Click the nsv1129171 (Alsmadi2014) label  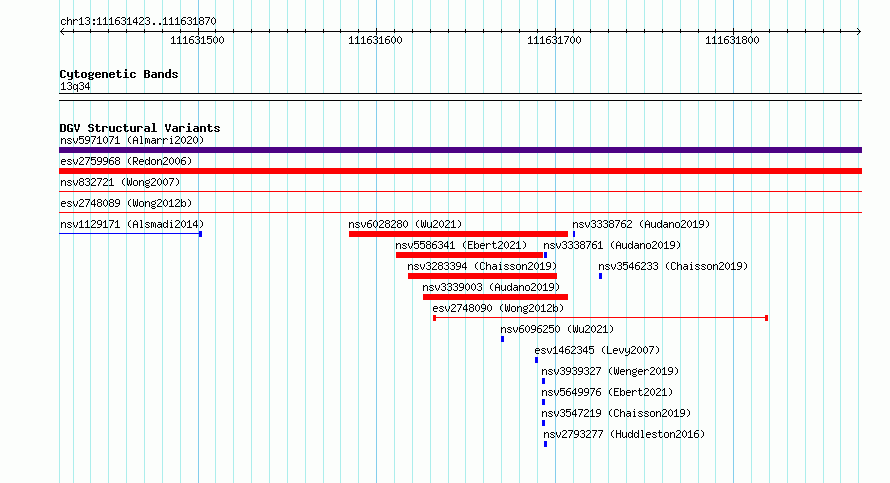coord(132,224)
